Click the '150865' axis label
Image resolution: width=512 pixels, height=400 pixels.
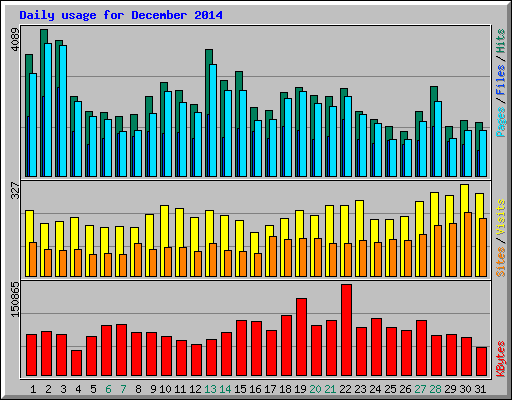(15, 299)
